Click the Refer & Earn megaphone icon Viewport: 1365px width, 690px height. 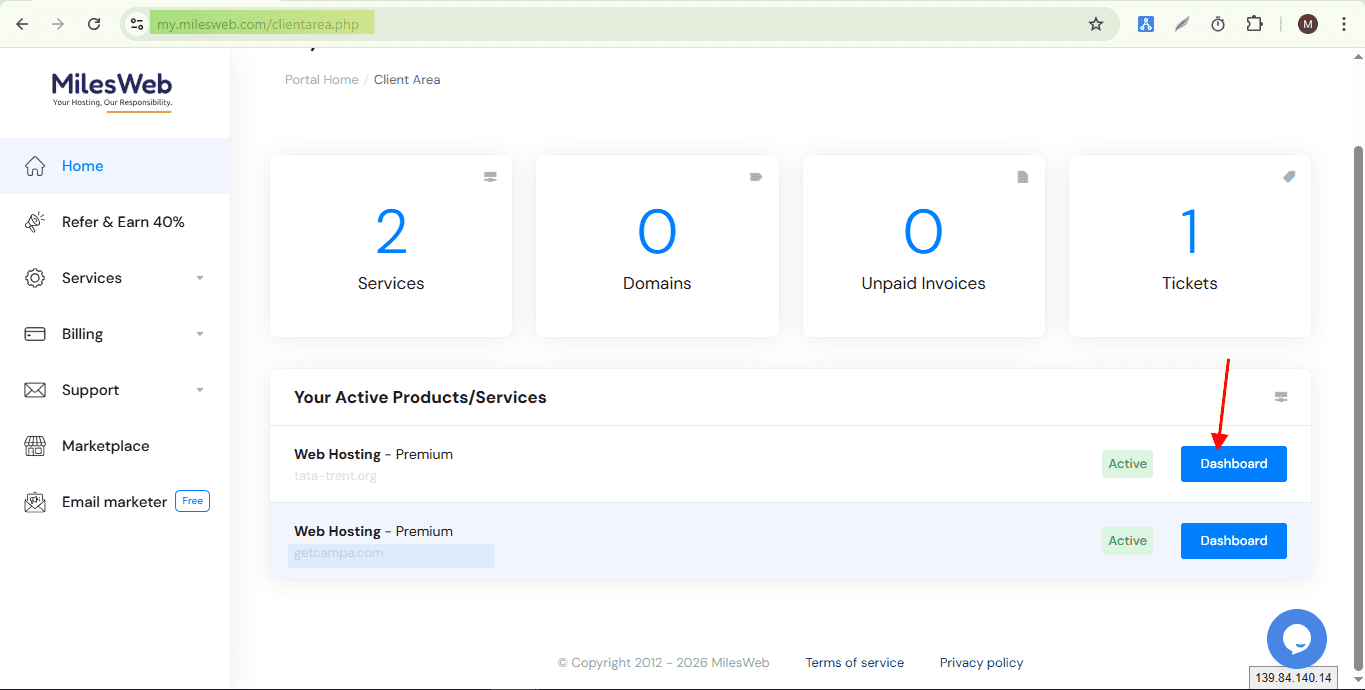click(x=35, y=222)
